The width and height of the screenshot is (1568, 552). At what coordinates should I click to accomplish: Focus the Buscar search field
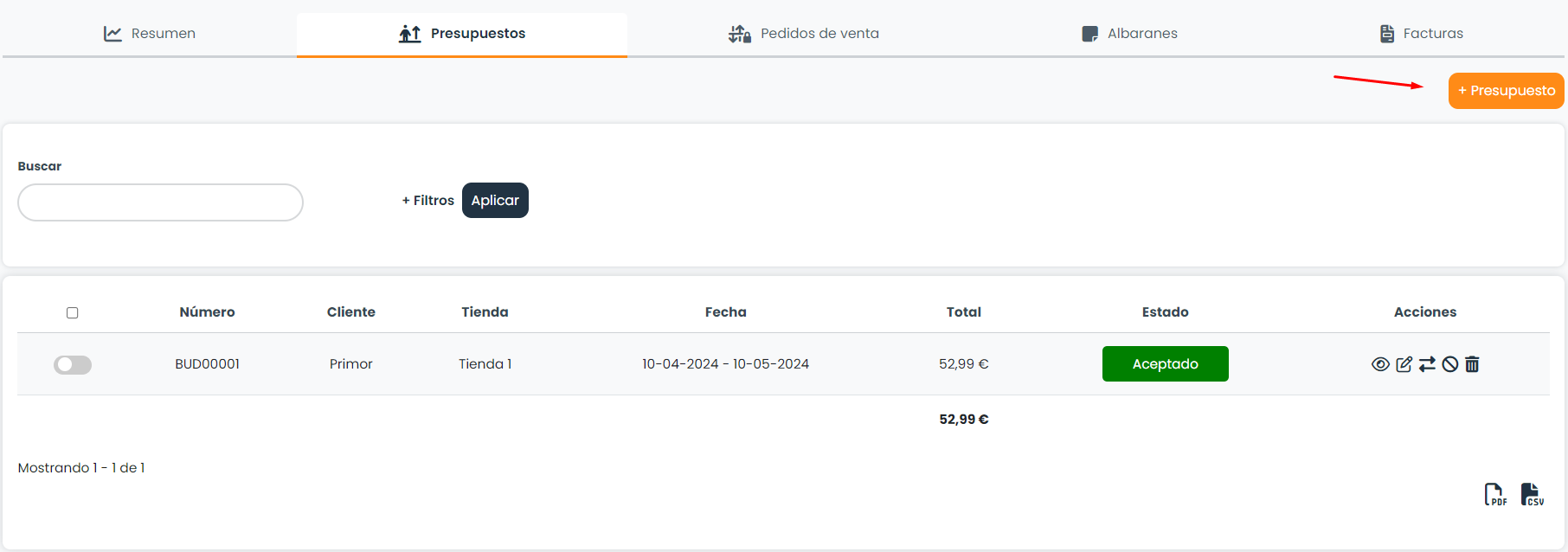coord(160,202)
